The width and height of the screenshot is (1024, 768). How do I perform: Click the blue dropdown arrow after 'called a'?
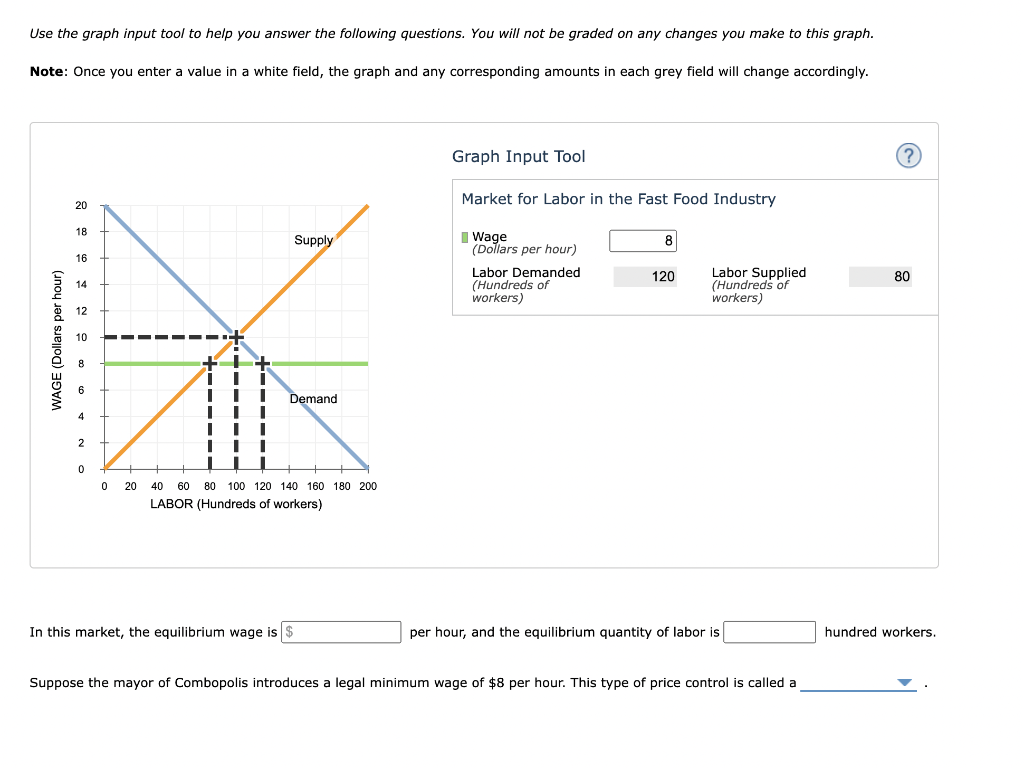[905, 682]
